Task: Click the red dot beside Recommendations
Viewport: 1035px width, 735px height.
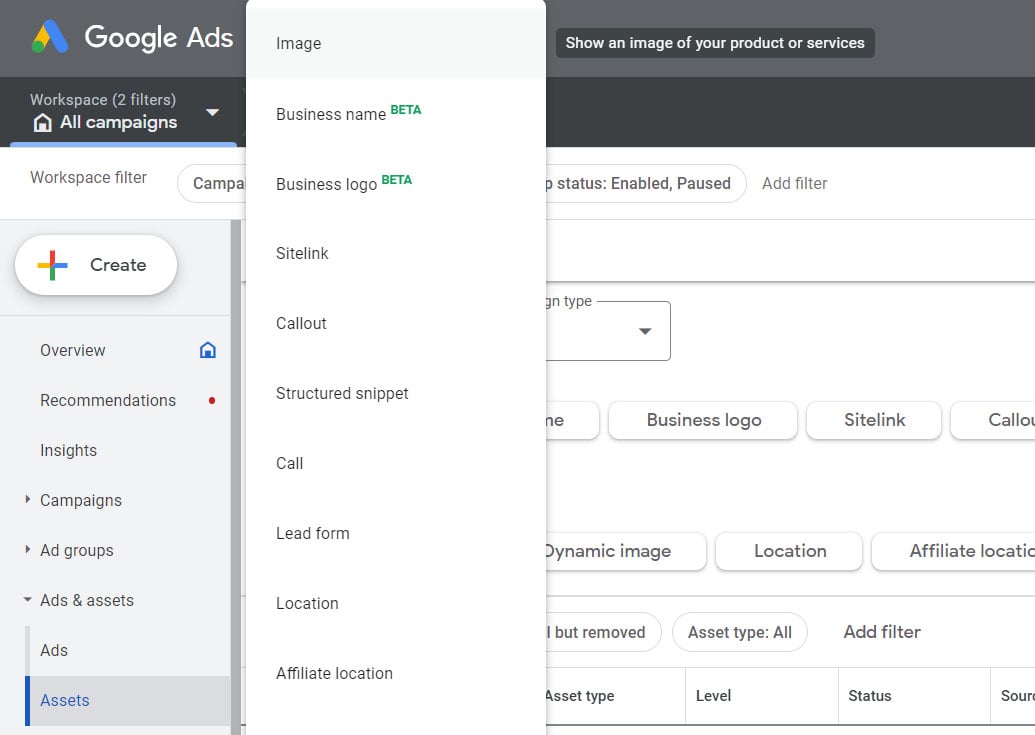Action: (x=212, y=401)
